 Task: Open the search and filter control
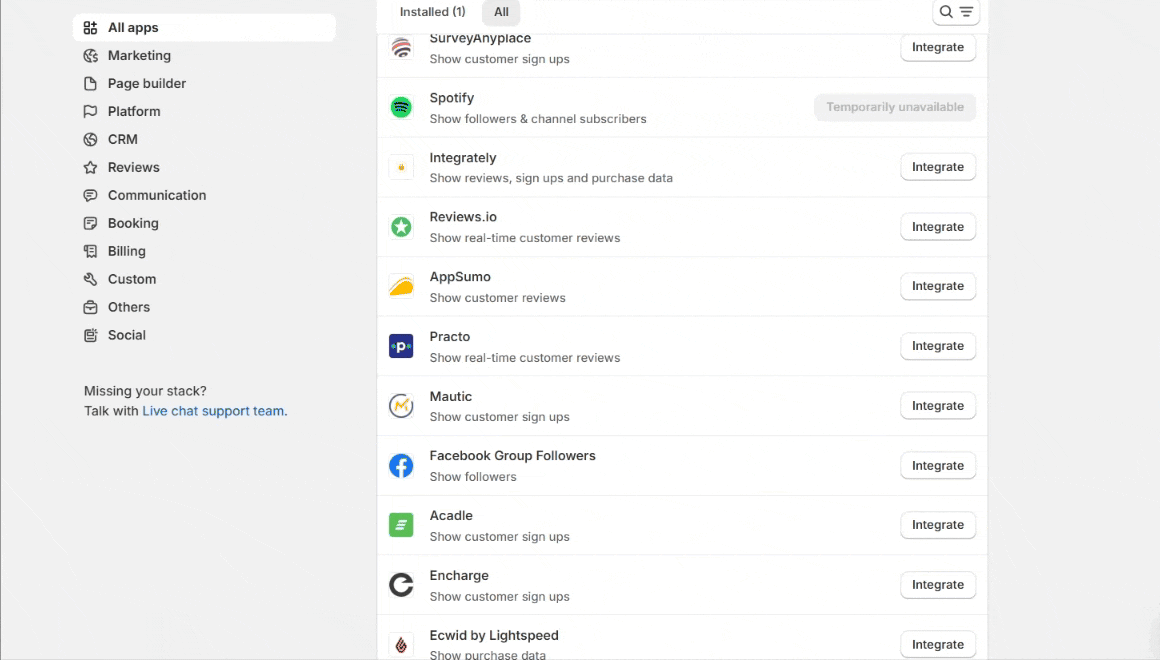coord(955,12)
